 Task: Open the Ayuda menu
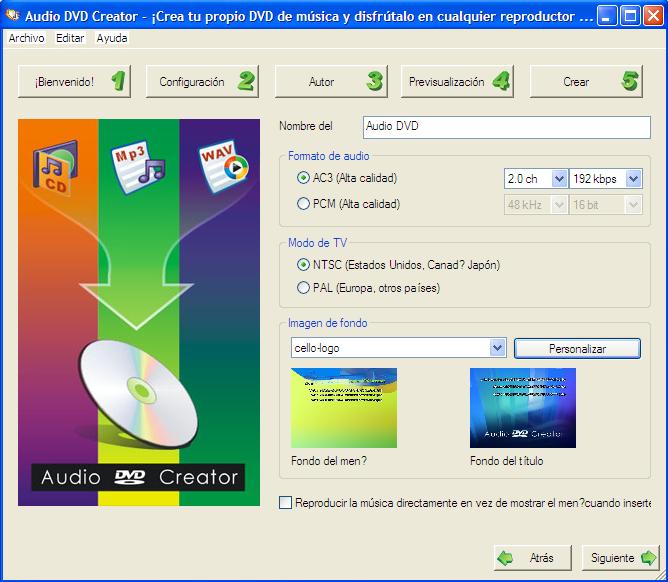pos(112,38)
